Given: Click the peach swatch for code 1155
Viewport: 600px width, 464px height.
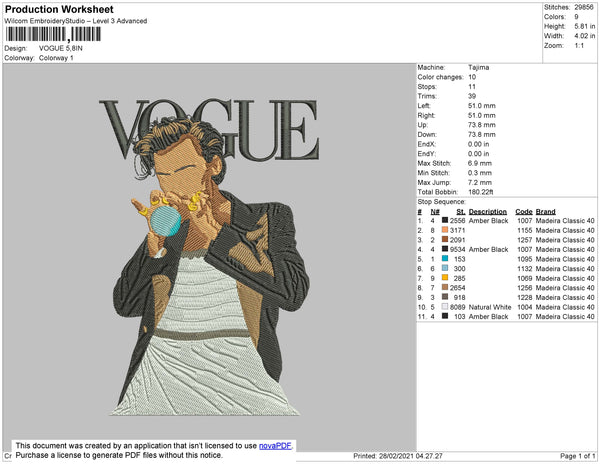Looking at the screenshot, I should [445, 230].
